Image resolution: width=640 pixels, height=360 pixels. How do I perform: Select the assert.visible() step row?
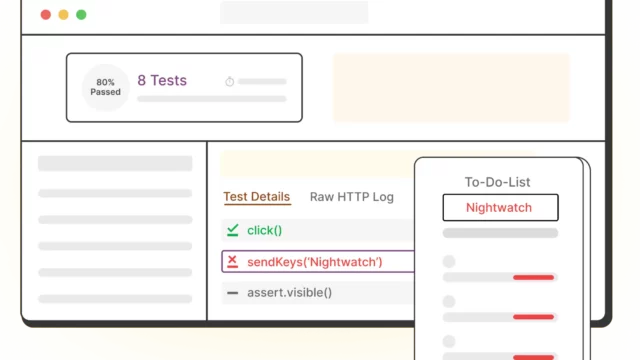[x=318, y=293]
